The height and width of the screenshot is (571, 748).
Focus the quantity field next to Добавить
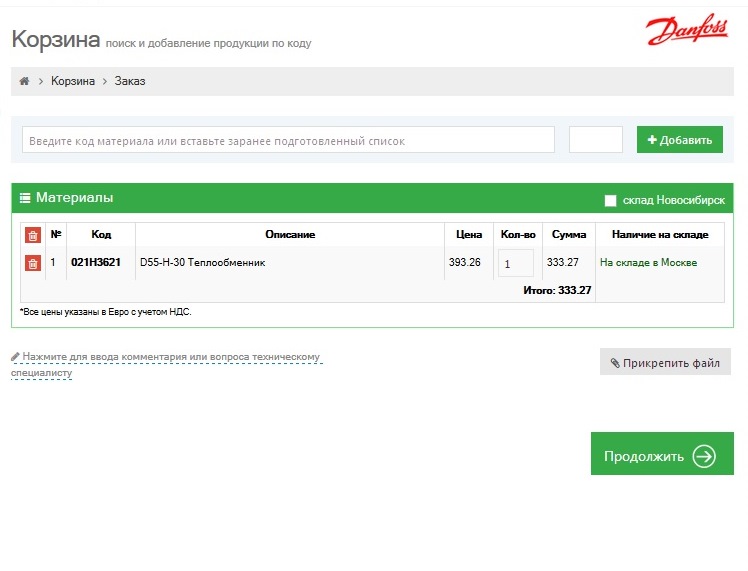tap(596, 140)
